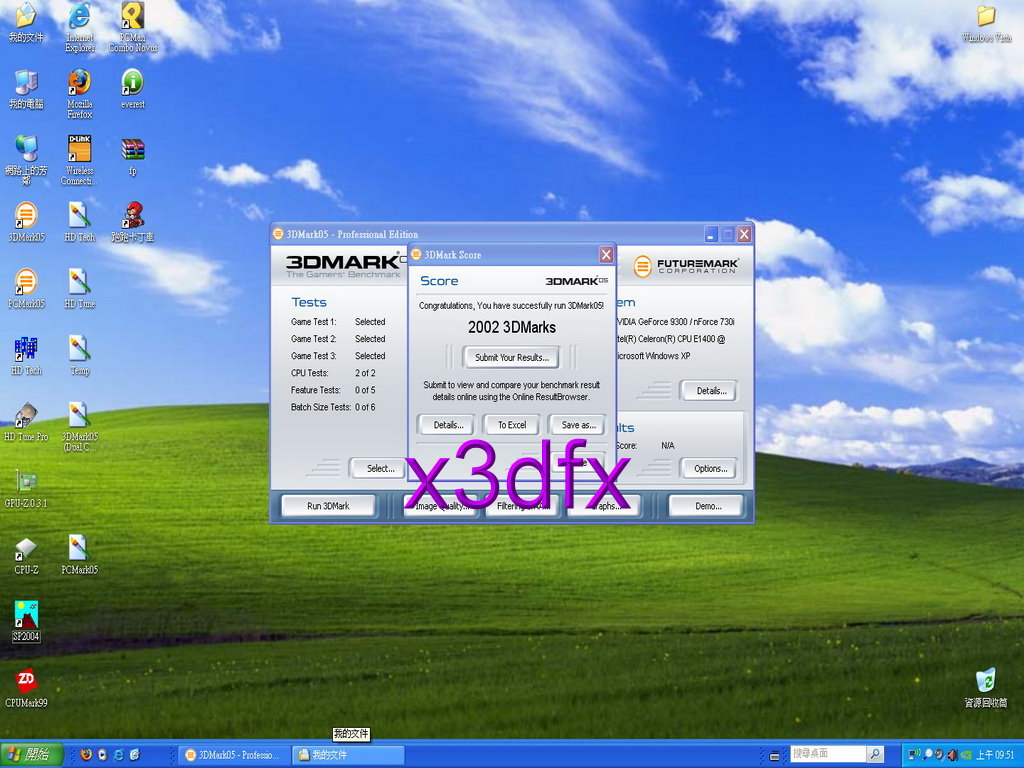This screenshot has width=1024, height=768.
Task: Close the 3DMark Score dialog
Action: tap(606, 255)
